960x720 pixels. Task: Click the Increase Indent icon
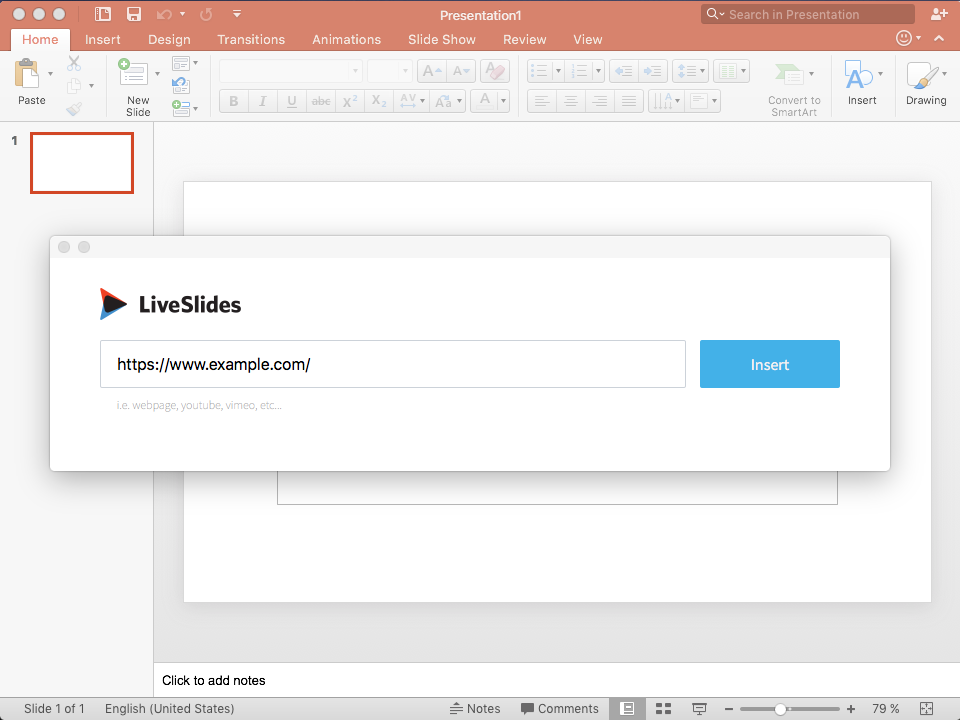tap(653, 72)
